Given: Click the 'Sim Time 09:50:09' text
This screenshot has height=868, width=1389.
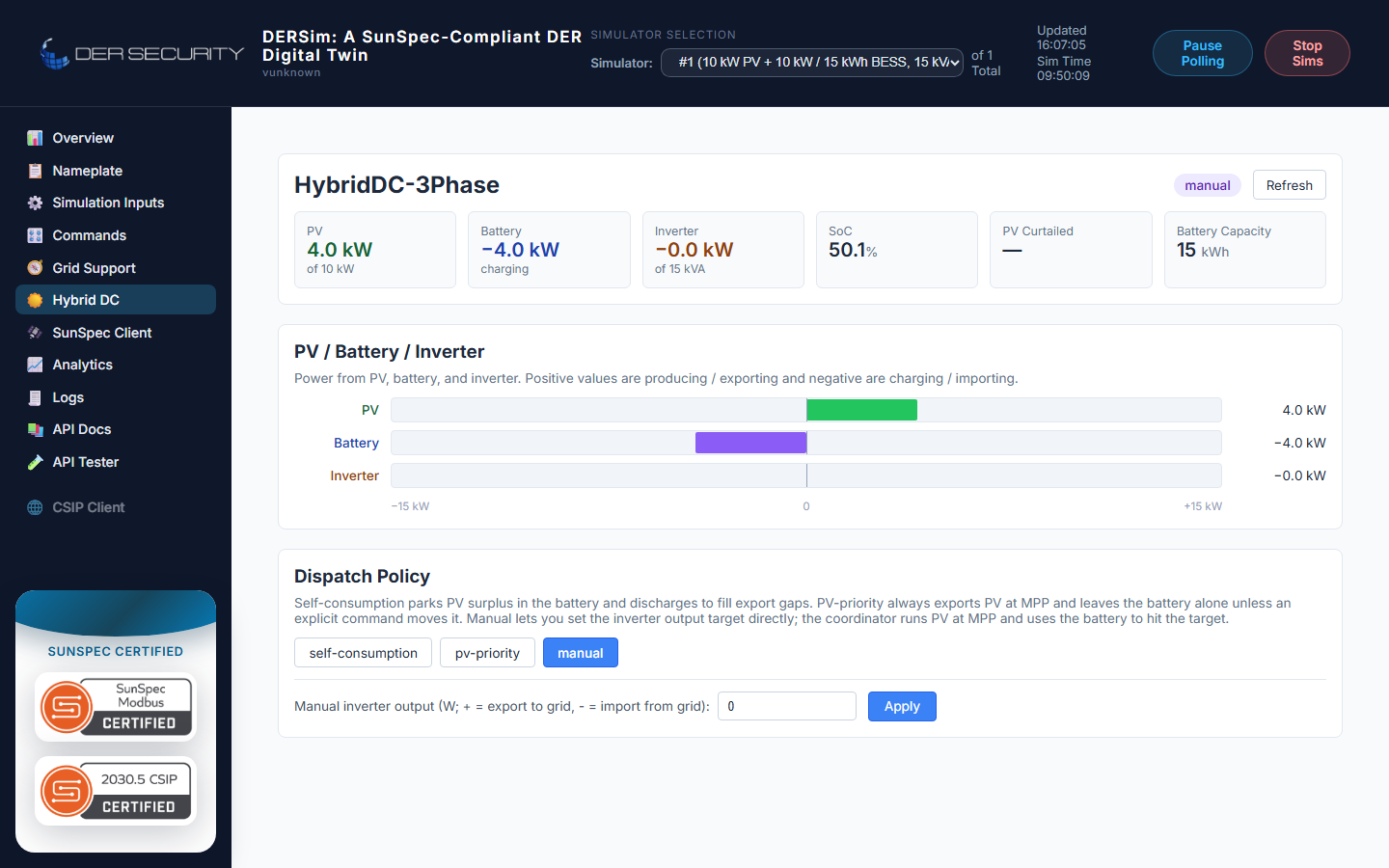Looking at the screenshot, I should 1064,68.
